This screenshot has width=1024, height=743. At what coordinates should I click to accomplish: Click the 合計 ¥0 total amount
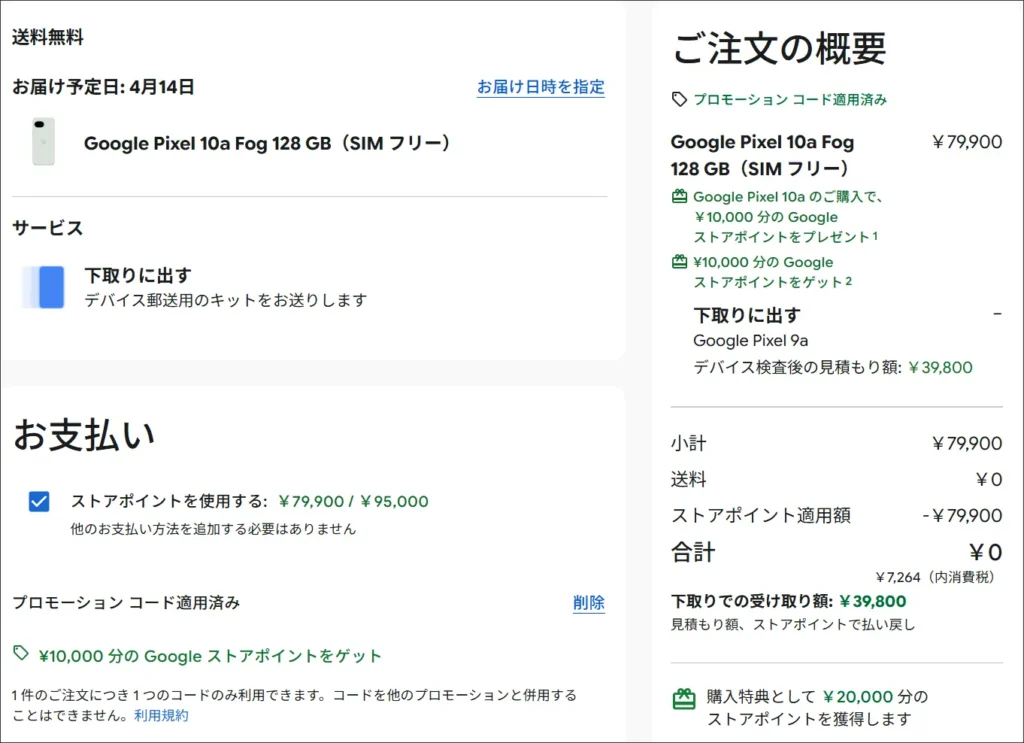(x=985, y=552)
